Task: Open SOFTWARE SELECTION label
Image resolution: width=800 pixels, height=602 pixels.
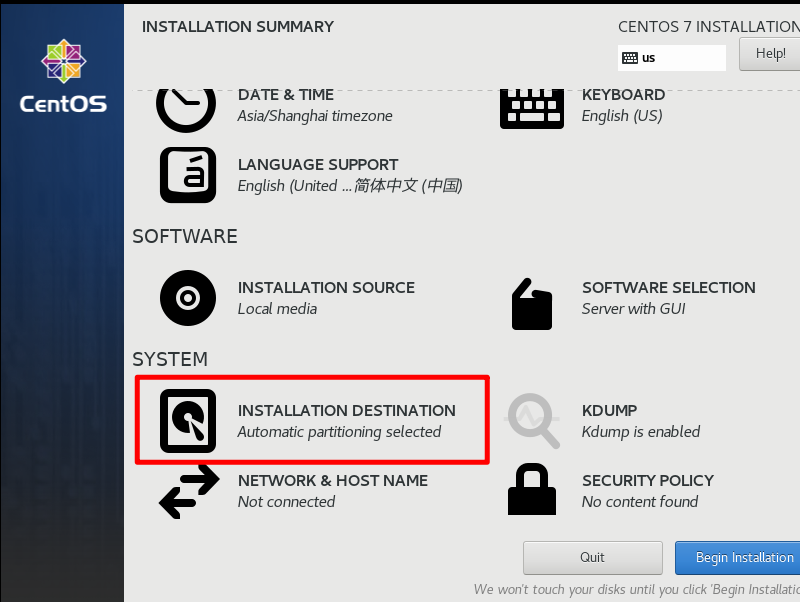Action: [668, 288]
